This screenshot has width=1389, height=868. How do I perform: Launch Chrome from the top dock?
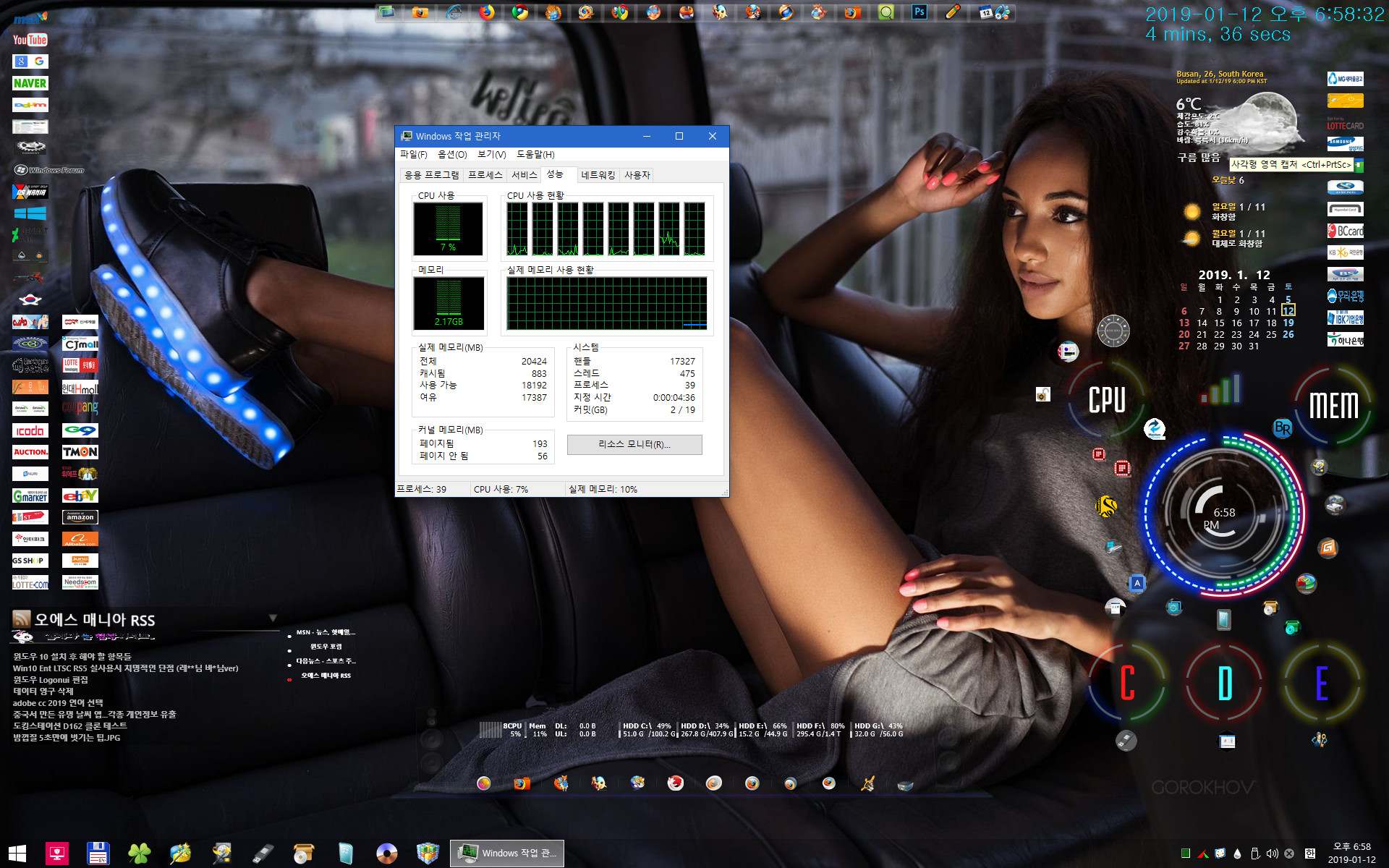pos(520,12)
